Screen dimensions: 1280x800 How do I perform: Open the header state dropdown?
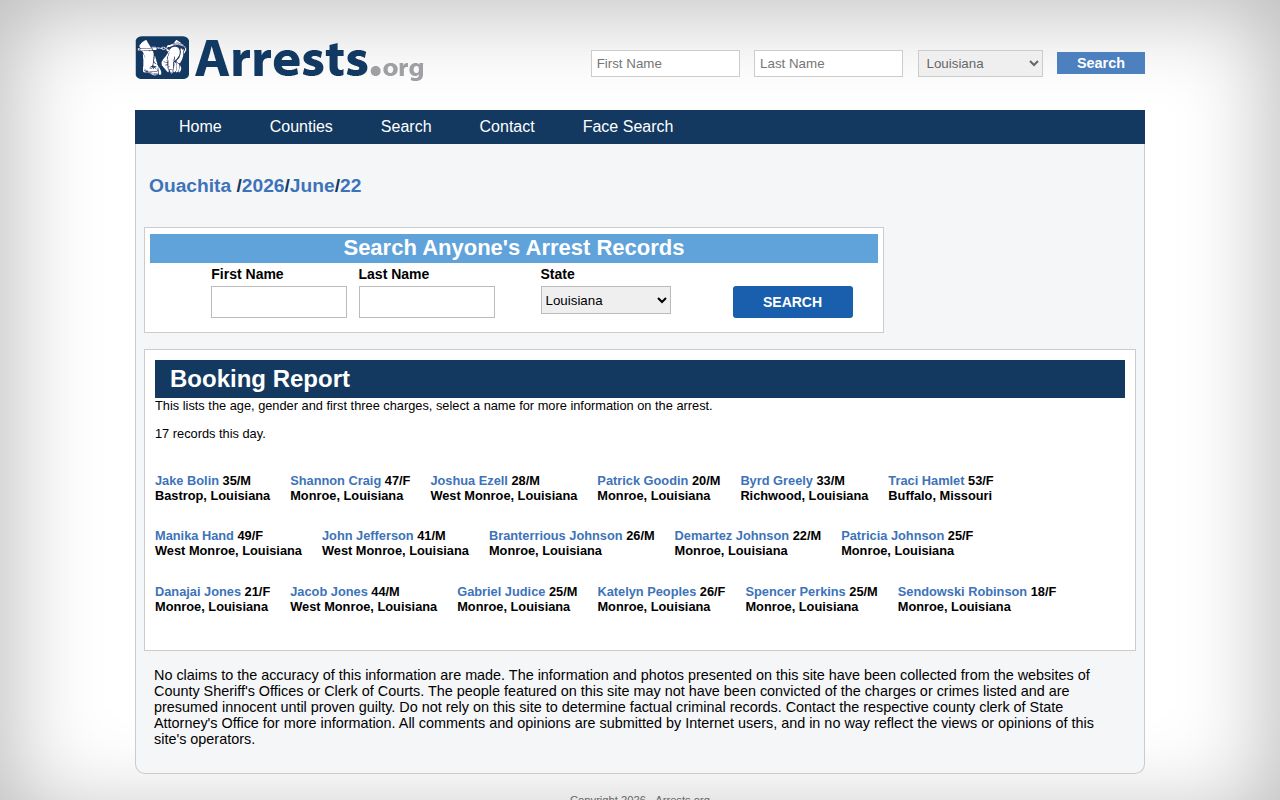[980, 63]
